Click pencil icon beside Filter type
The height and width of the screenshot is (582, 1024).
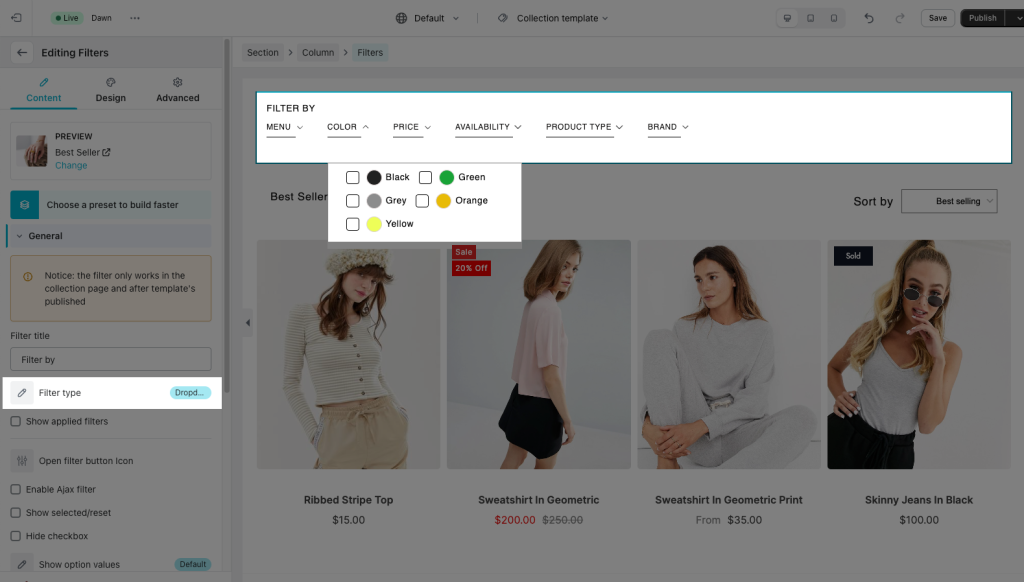(22, 393)
